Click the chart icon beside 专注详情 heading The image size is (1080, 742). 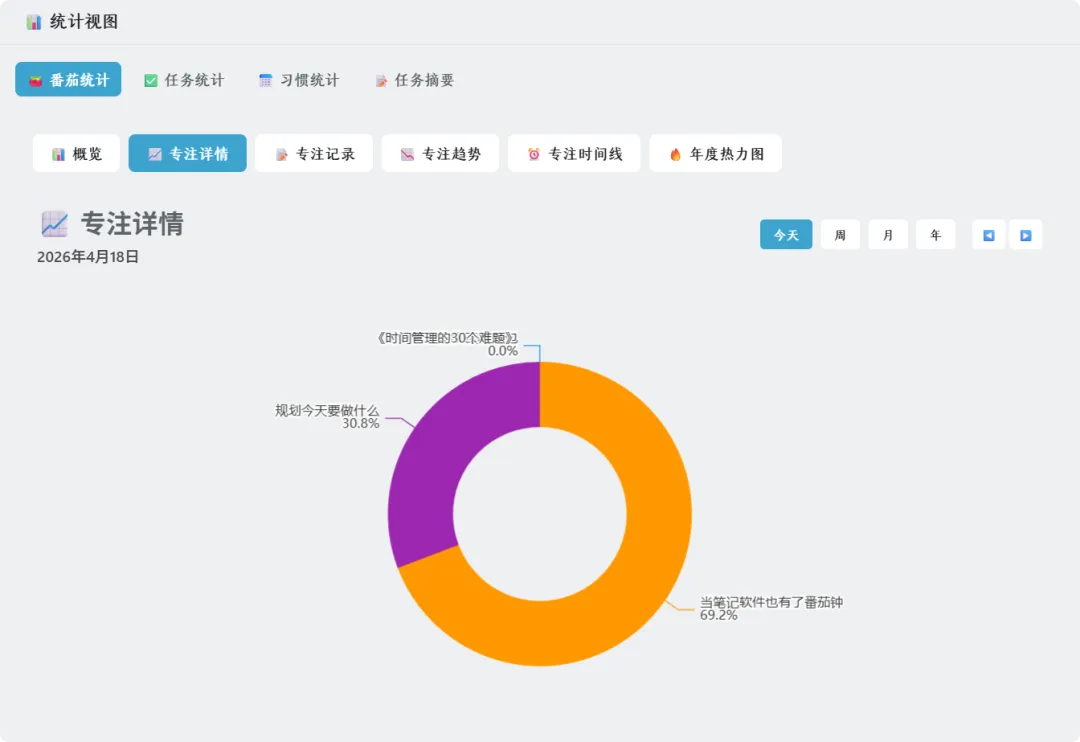click(54, 224)
